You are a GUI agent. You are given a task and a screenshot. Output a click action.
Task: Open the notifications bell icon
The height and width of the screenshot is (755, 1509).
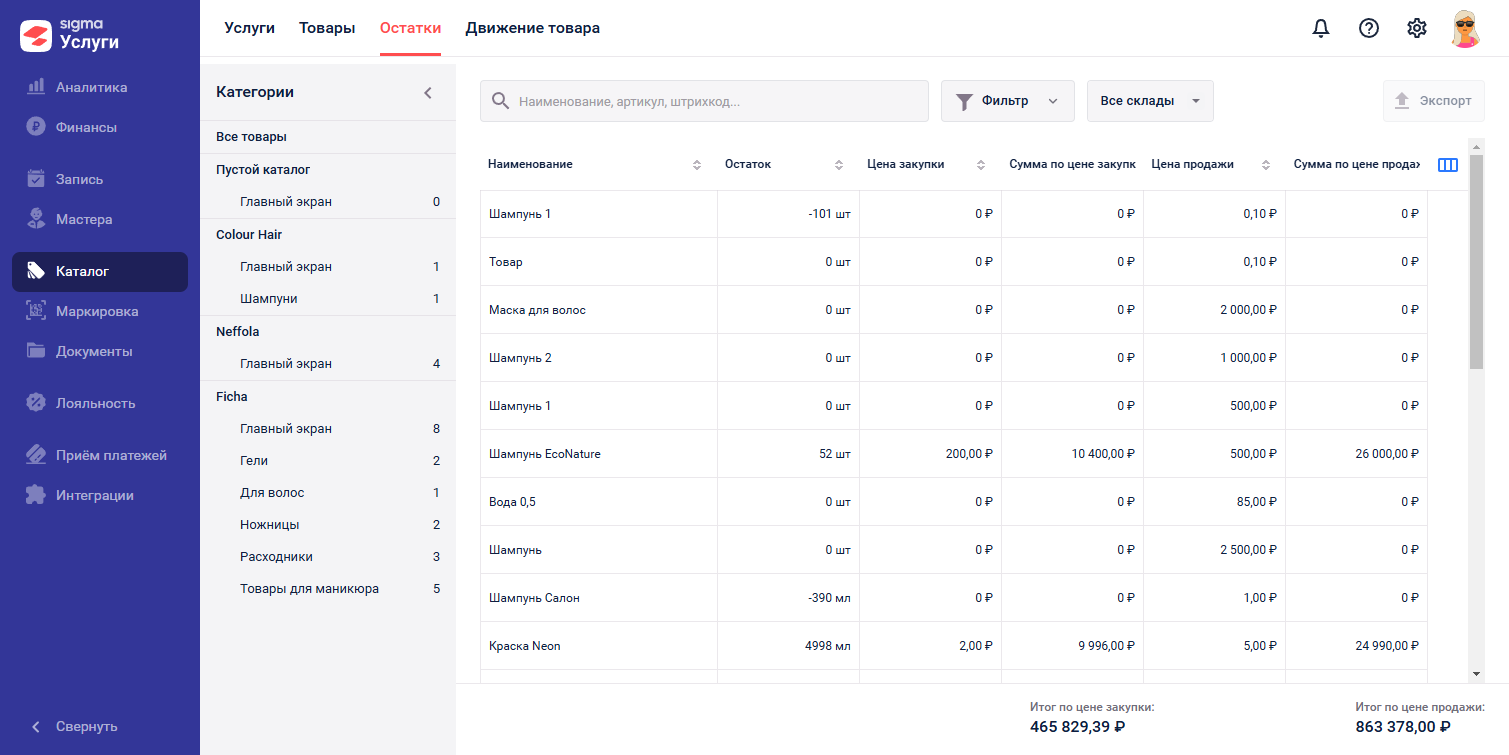point(1321,28)
